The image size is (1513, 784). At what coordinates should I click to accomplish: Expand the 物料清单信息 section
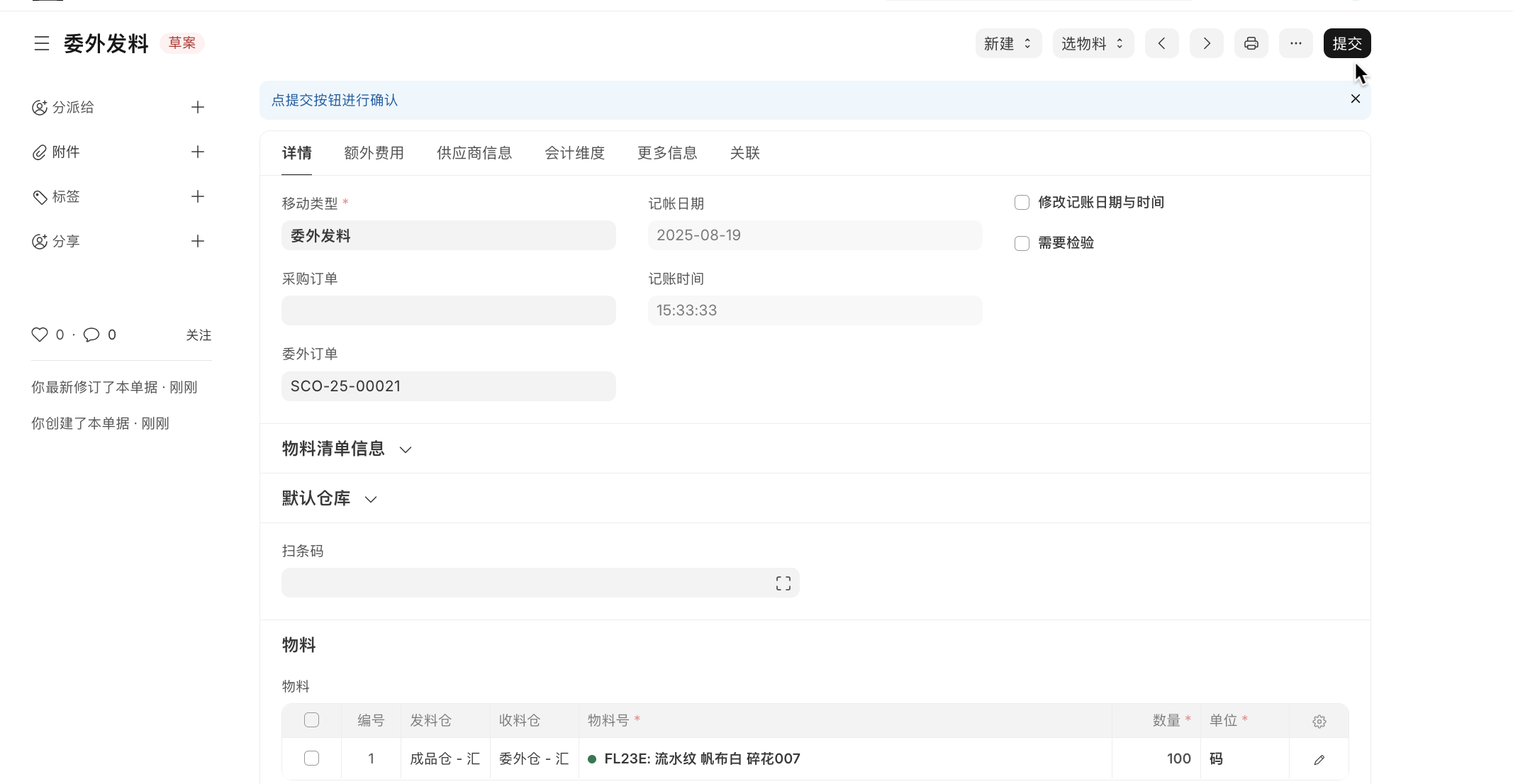347,449
